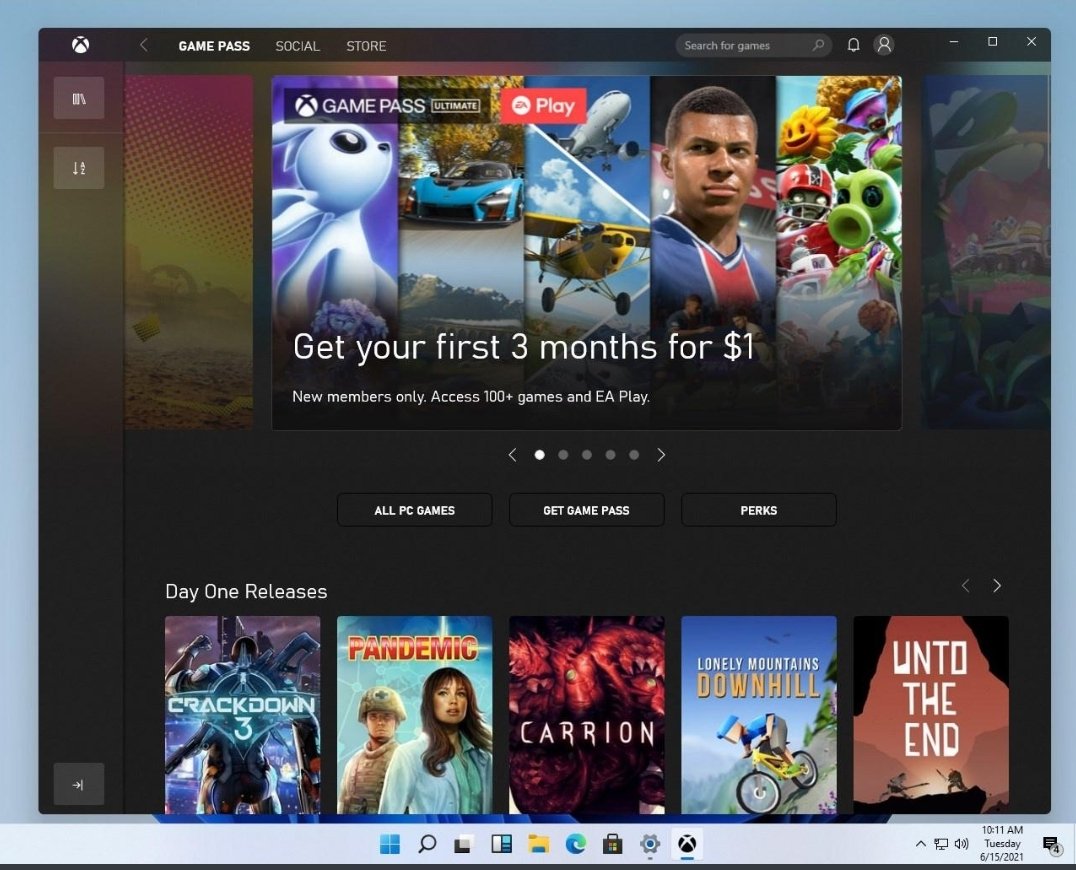Open taskbar Search icon
The image size is (1076, 870).
click(427, 844)
